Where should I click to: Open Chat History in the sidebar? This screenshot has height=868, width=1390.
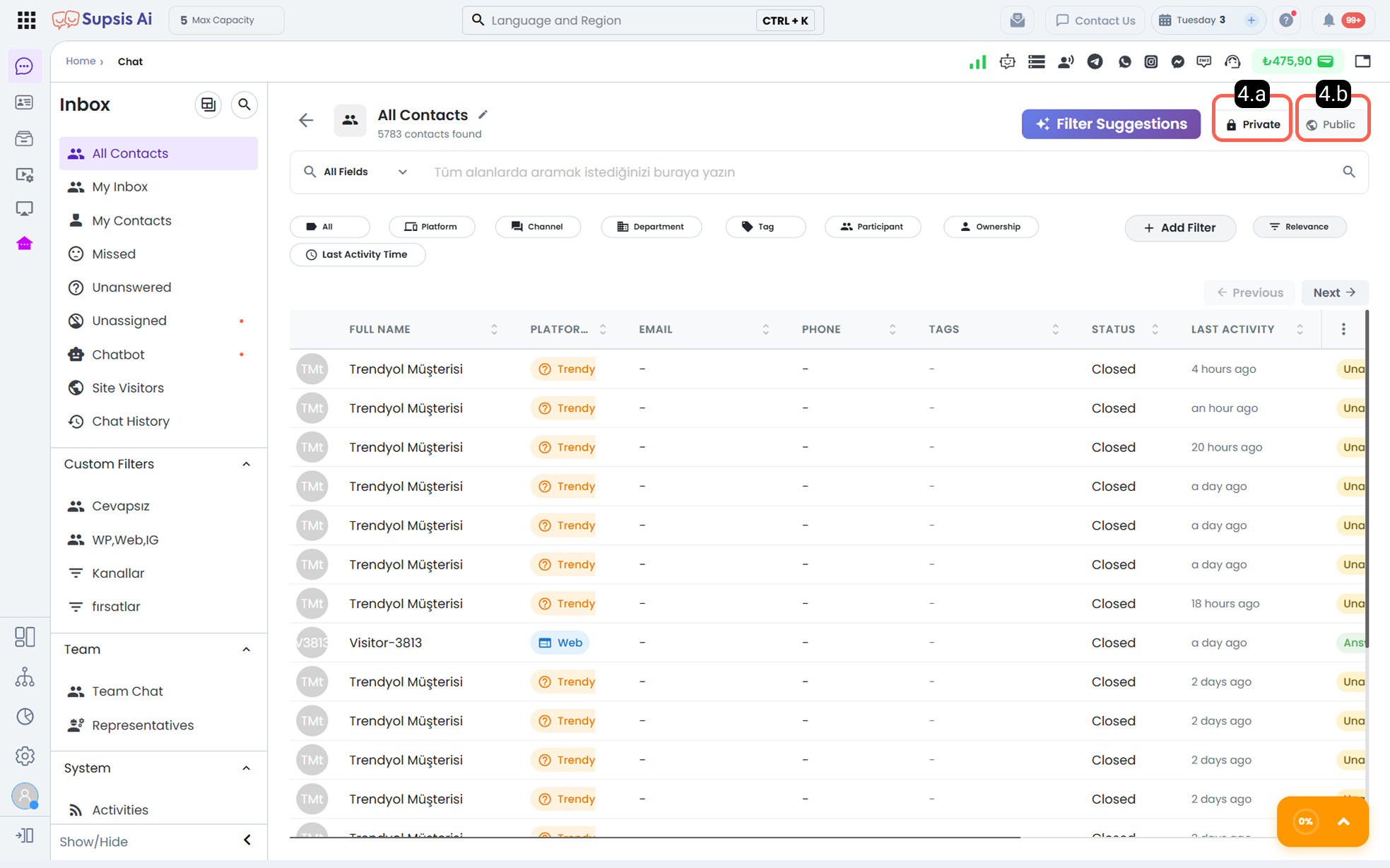coord(158,422)
